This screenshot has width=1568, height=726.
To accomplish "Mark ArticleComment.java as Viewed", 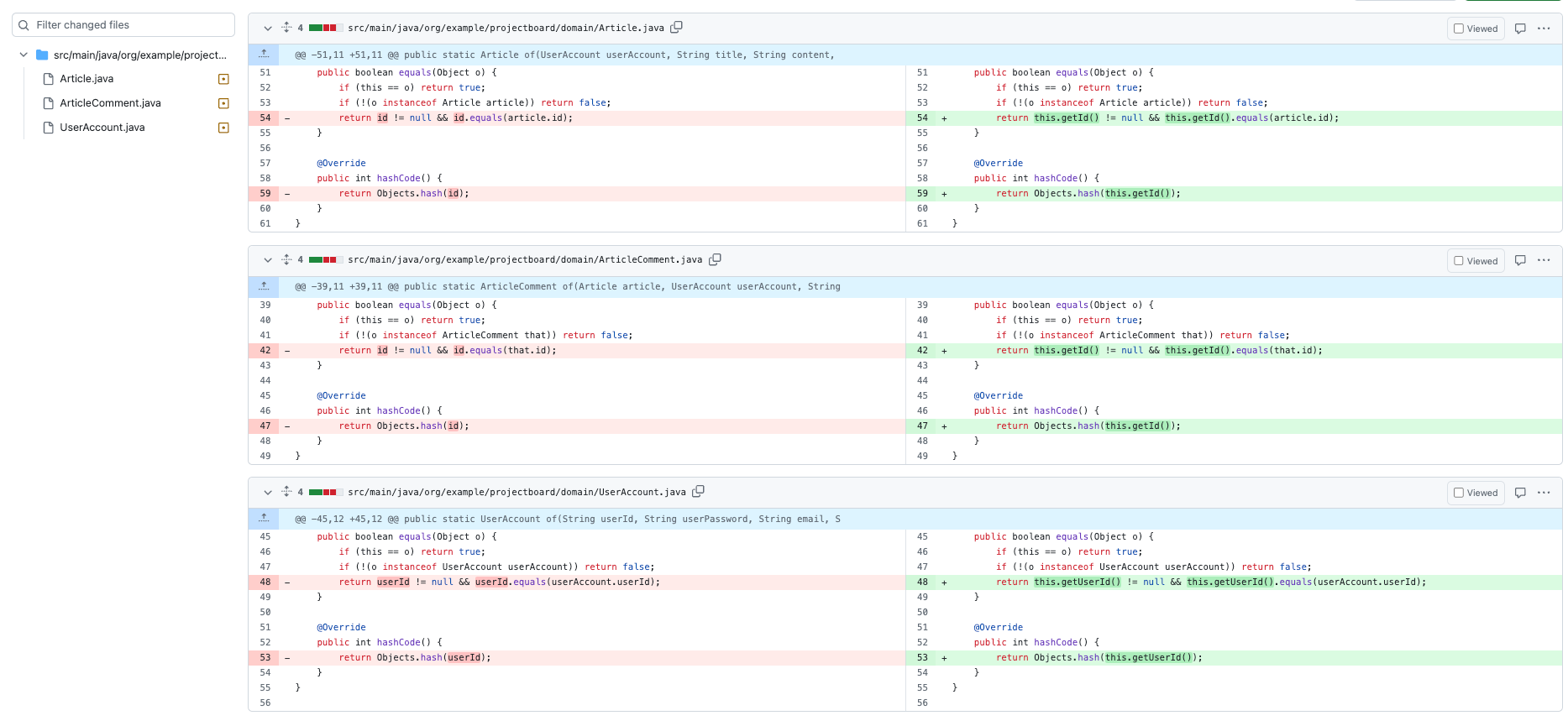I will (1476, 261).
